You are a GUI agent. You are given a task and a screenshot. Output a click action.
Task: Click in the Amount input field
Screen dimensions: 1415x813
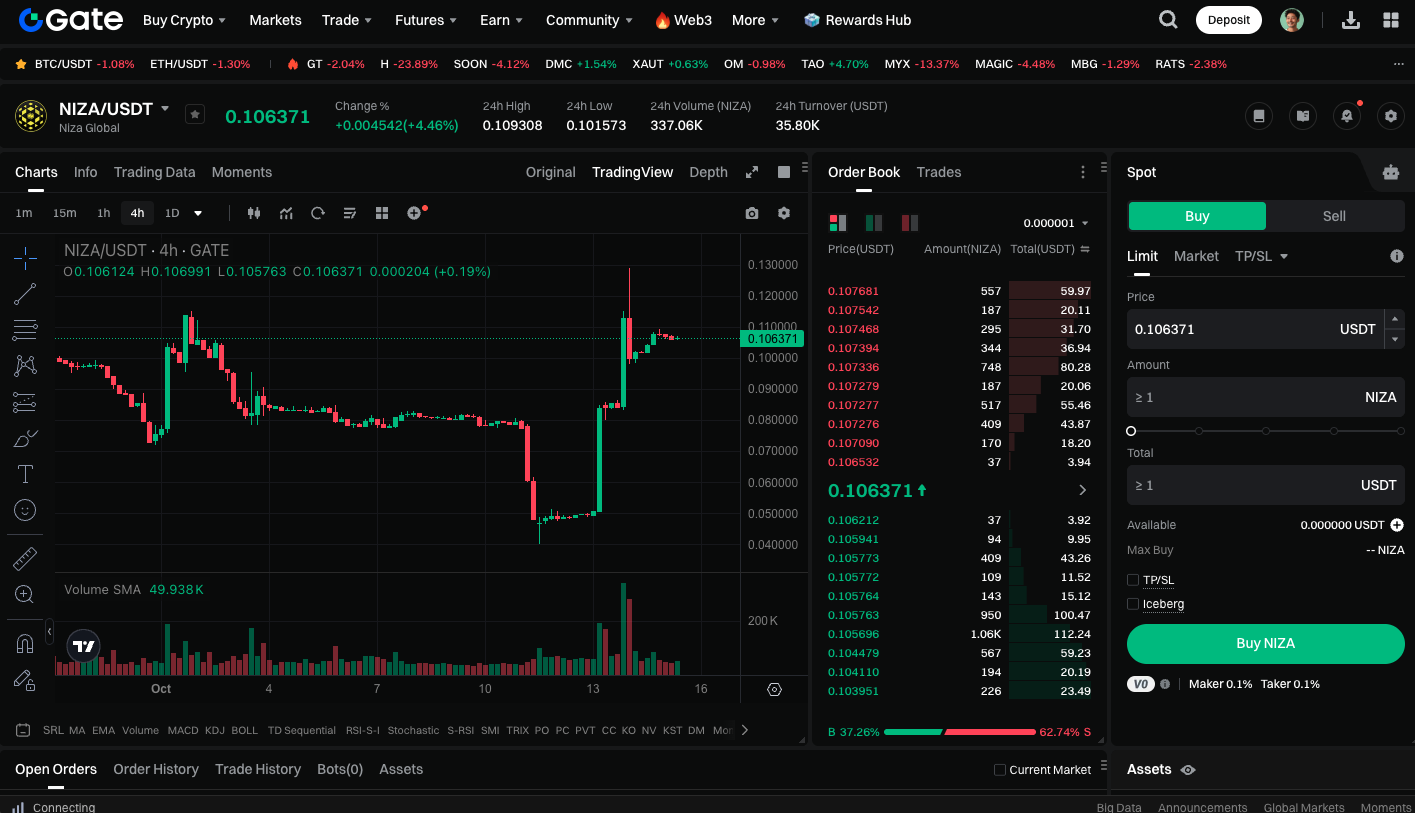[x=1266, y=397]
